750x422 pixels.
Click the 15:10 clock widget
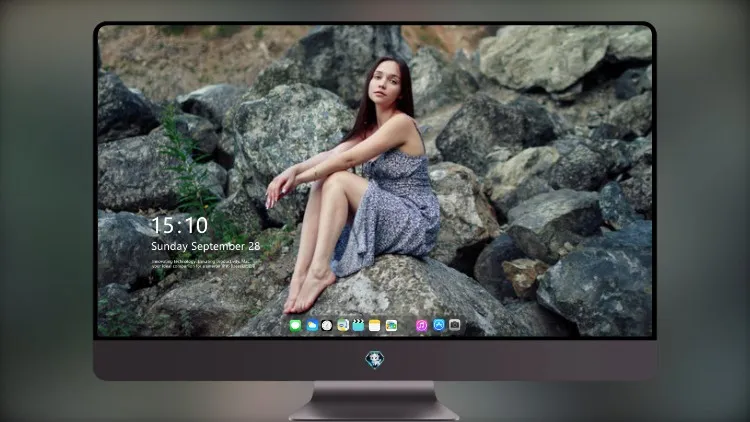pos(179,225)
